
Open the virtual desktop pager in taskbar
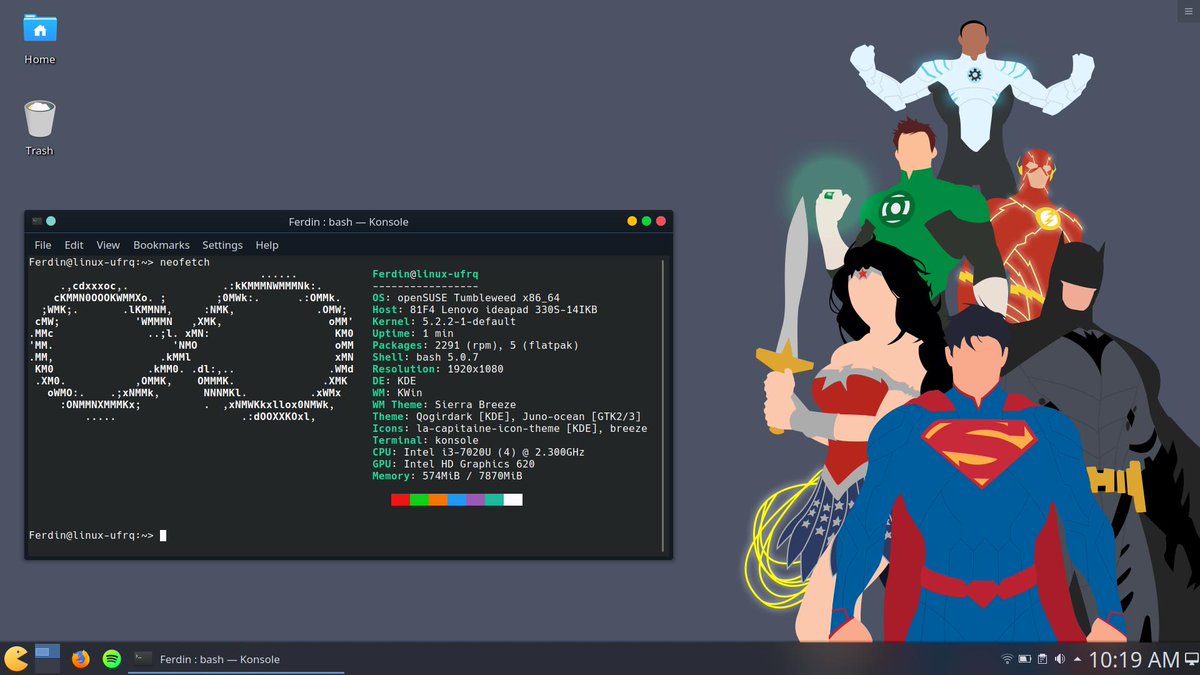(48, 657)
